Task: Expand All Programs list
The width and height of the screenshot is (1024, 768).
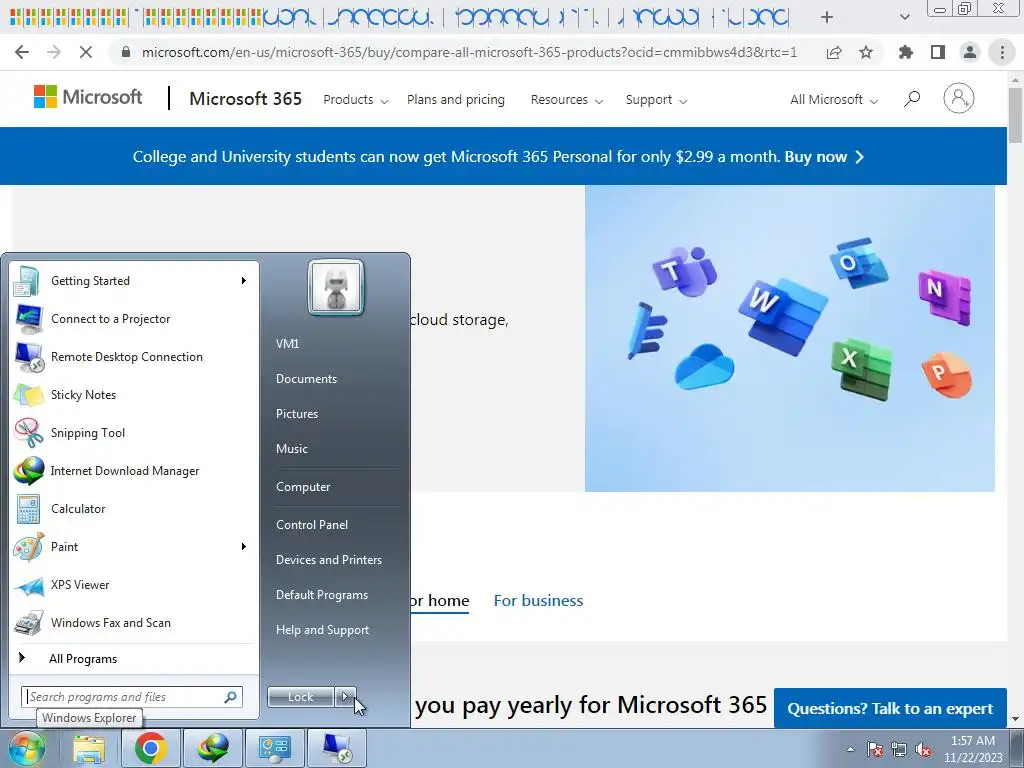Action: click(83, 659)
